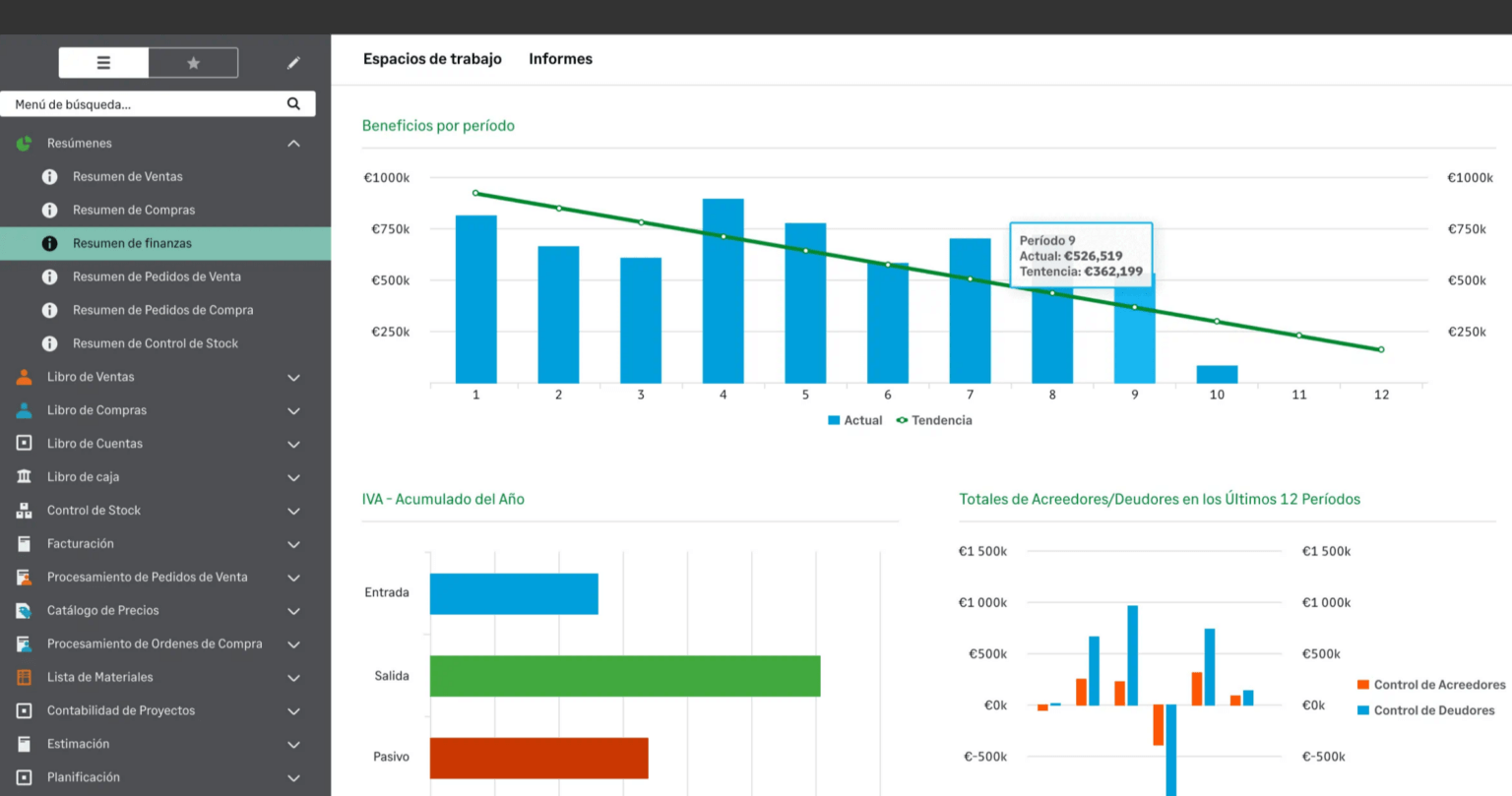Click the Lista de Materiales icon
Image resolution: width=1512 pixels, height=796 pixels.
(x=25, y=677)
